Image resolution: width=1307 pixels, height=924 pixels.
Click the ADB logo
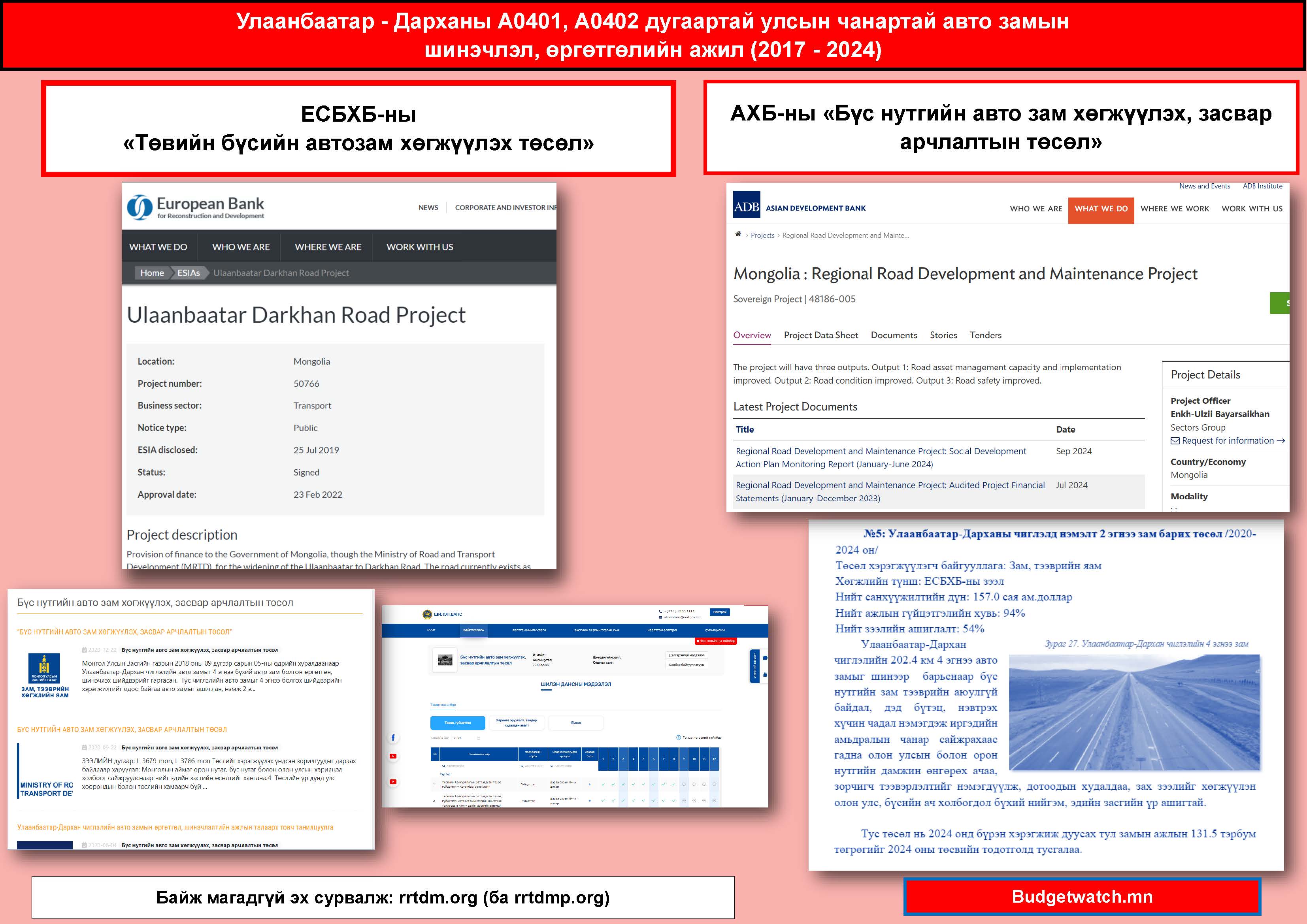click(x=746, y=205)
